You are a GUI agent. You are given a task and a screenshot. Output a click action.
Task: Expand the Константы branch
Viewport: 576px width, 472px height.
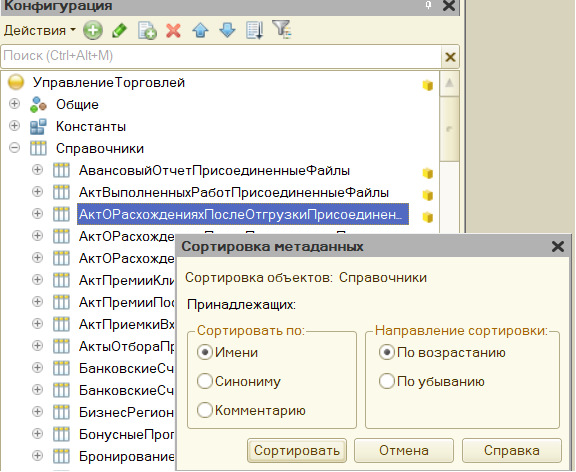14,126
